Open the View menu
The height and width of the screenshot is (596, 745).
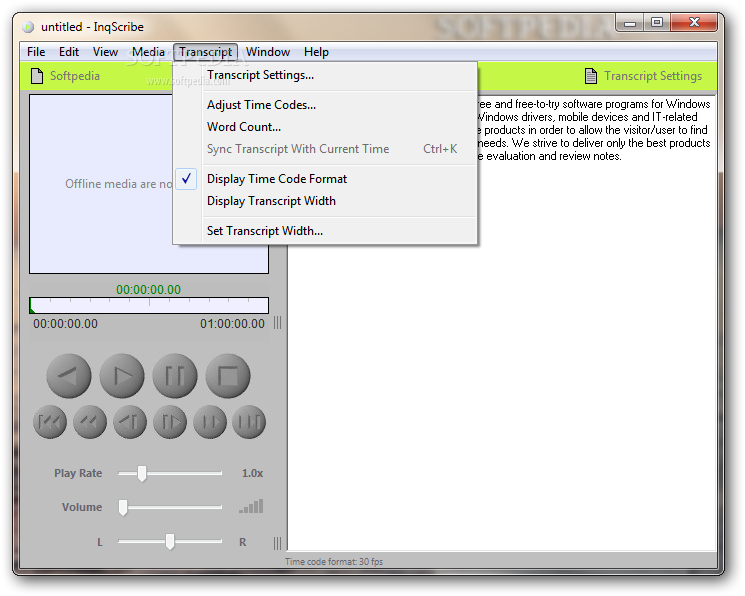pyautogui.click(x=105, y=52)
